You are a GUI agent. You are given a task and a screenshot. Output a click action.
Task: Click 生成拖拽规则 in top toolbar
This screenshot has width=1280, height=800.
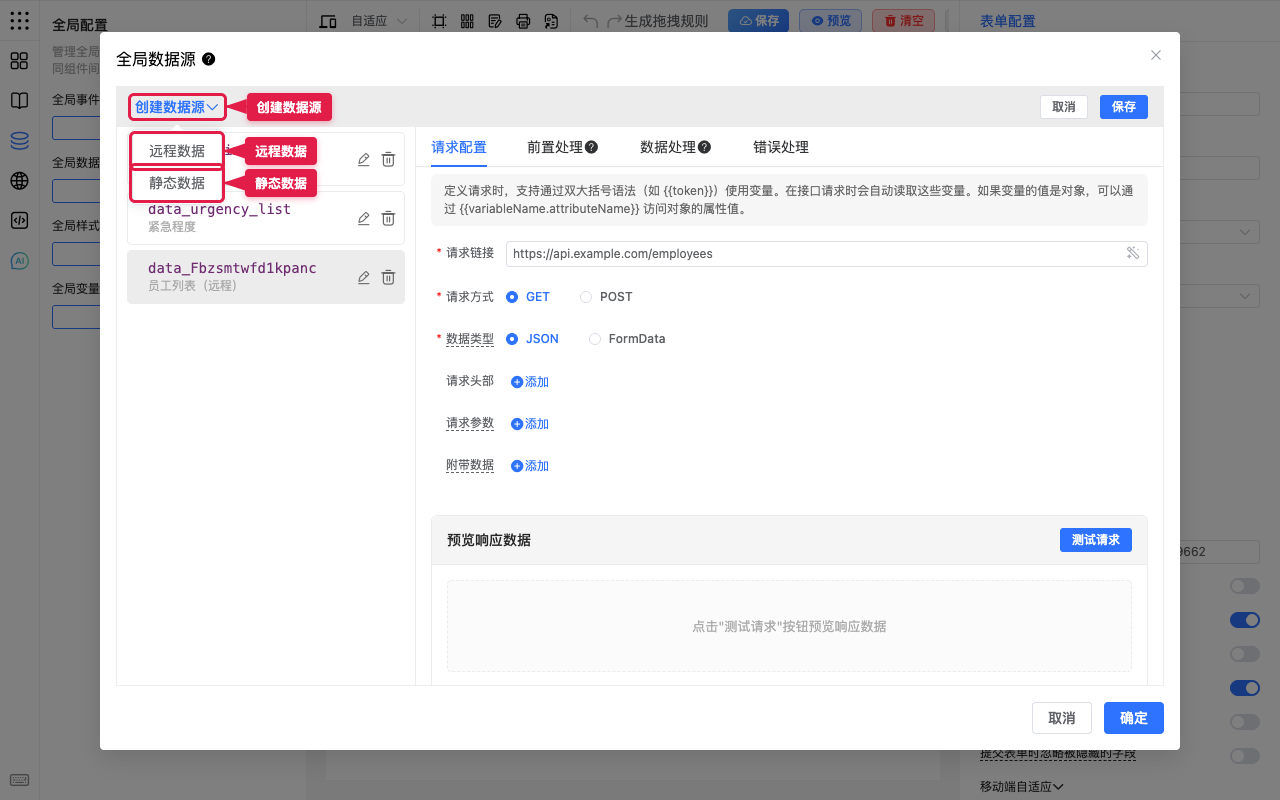666,21
